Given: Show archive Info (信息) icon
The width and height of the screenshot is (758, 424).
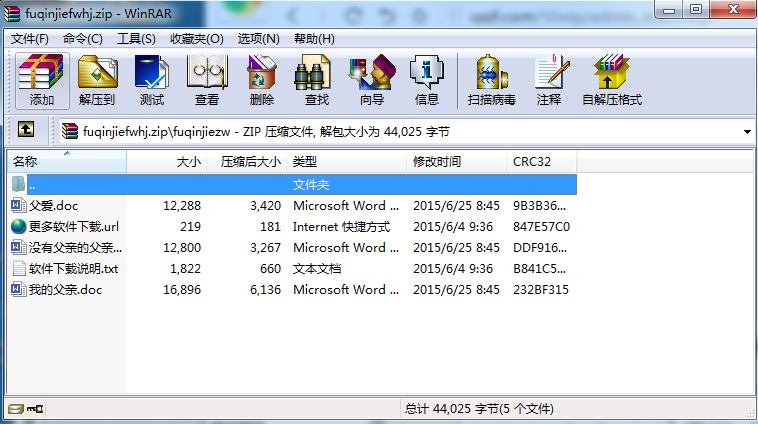Looking at the screenshot, I should [x=426, y=80].
